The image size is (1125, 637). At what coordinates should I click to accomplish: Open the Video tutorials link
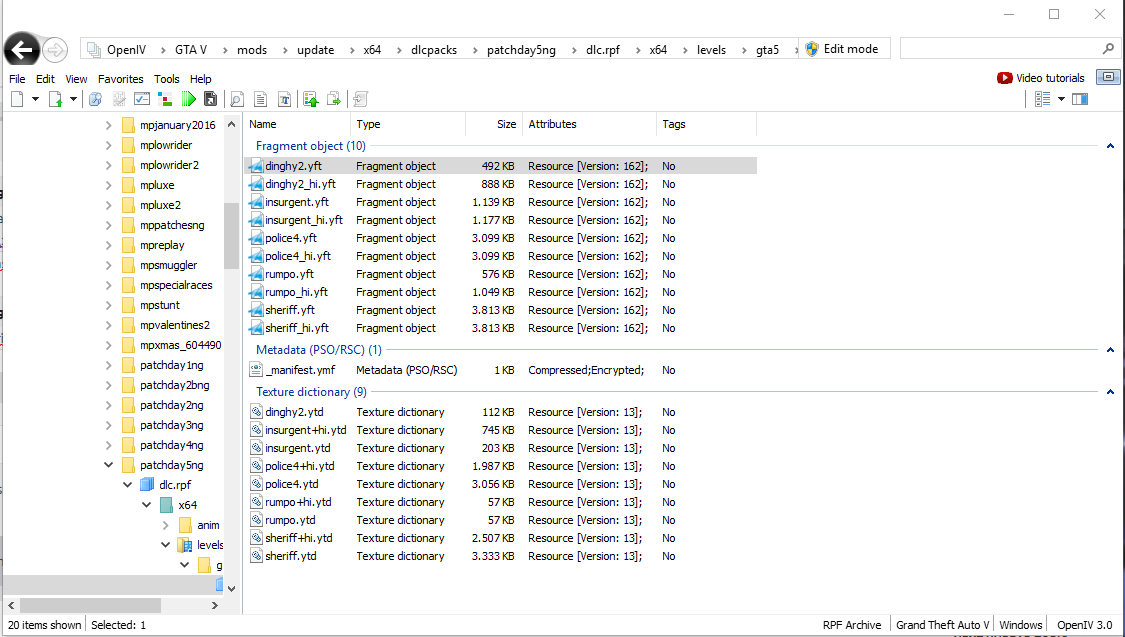coord(1050,78)
